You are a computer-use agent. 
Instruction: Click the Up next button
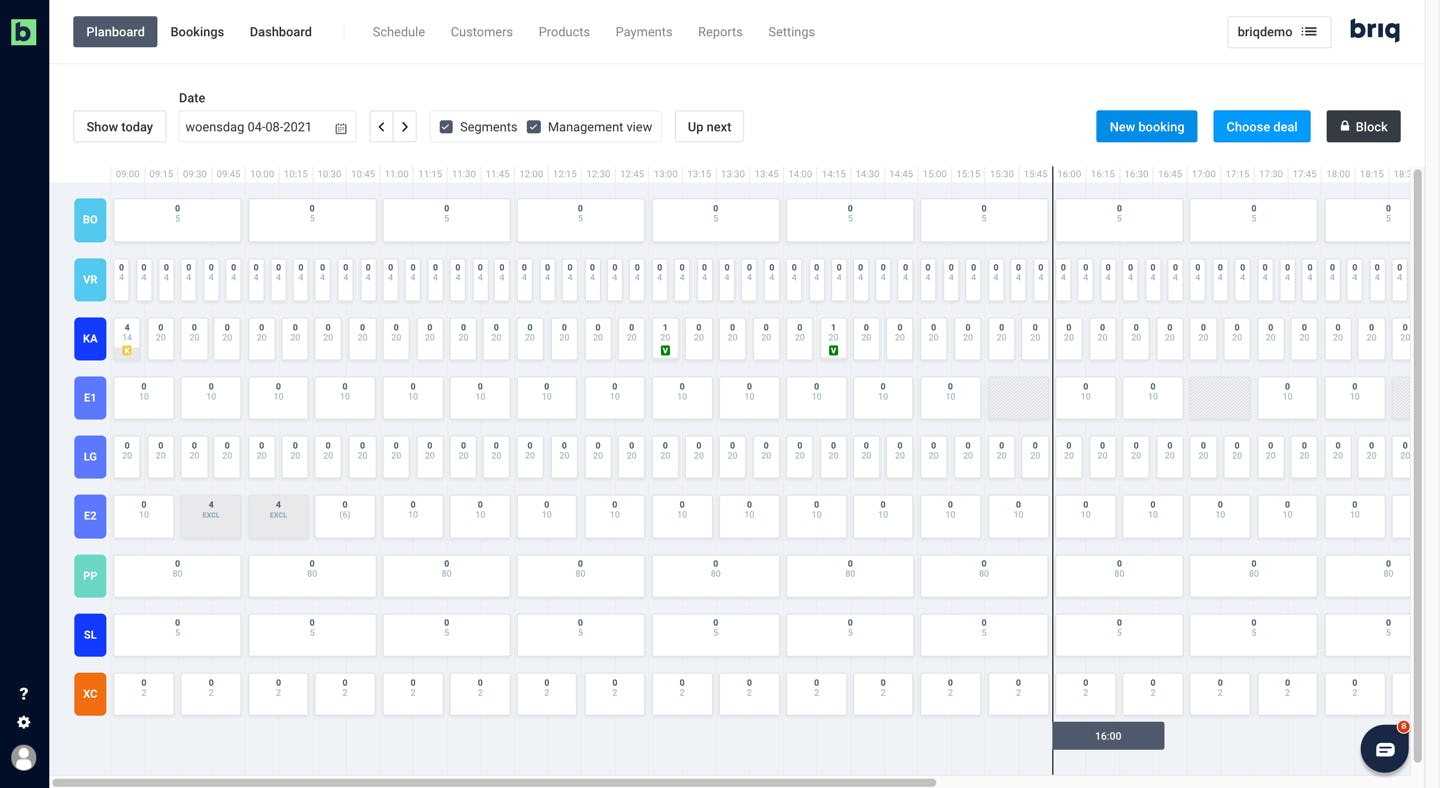click(x=709, y=126)
